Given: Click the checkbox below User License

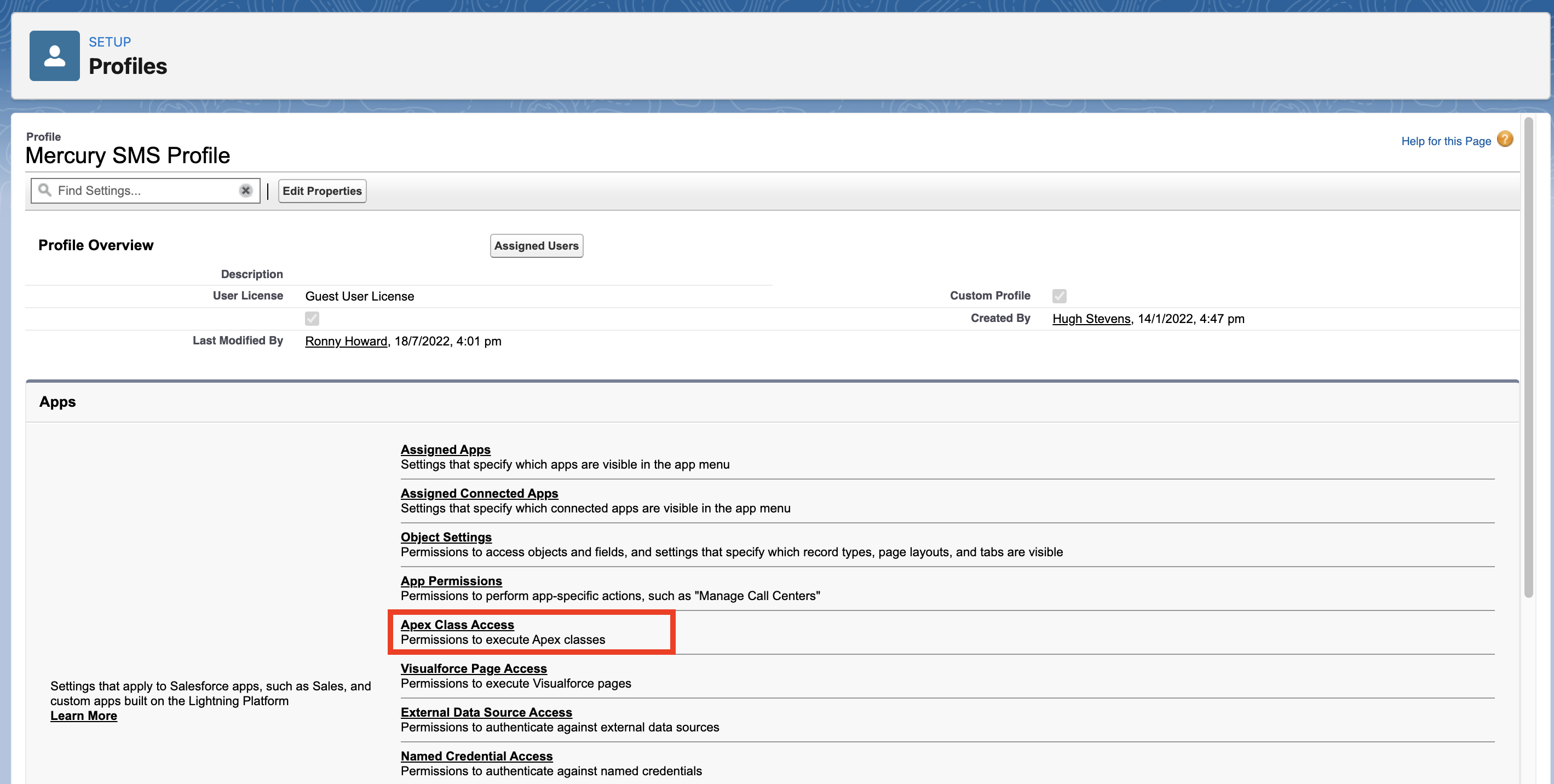Looking at the screenshot, I should (312, 319).
